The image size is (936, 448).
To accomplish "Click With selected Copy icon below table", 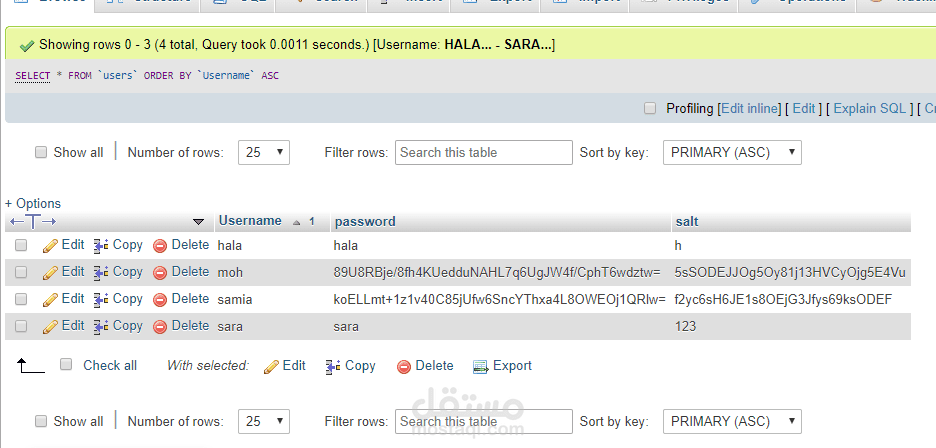I will point(333,366).
